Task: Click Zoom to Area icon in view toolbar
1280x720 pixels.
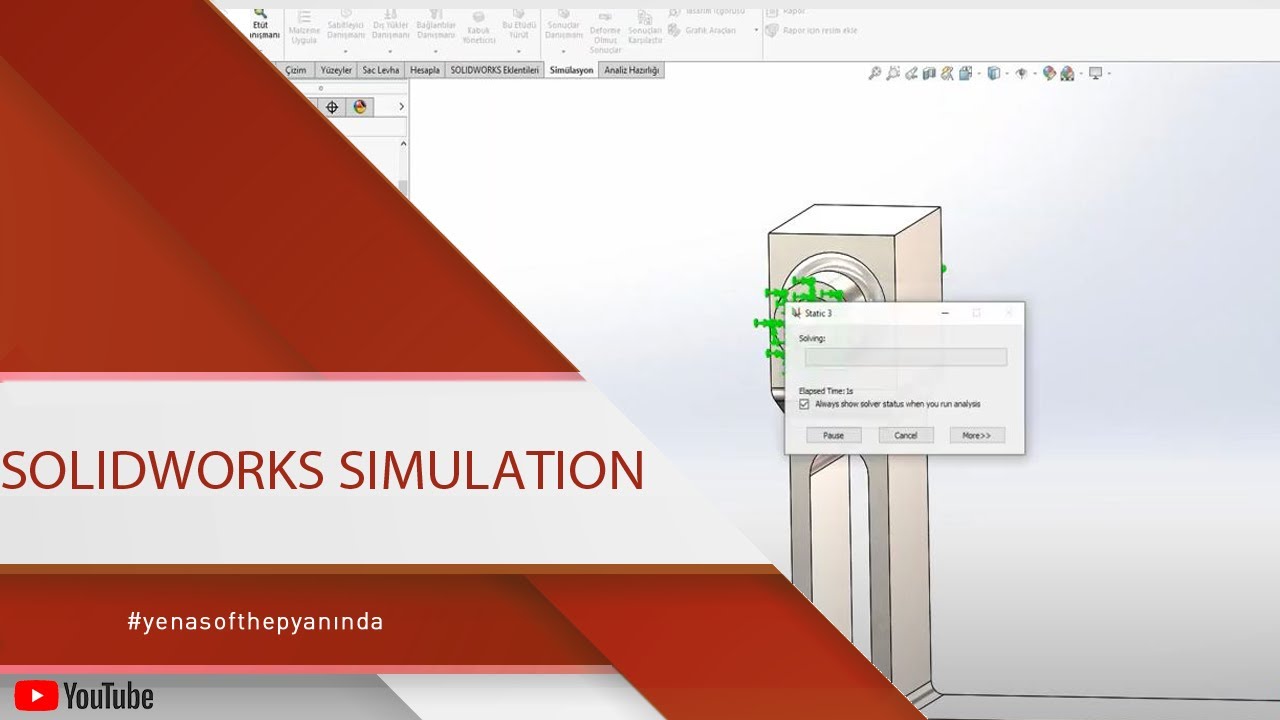Action: click(893, 73)
